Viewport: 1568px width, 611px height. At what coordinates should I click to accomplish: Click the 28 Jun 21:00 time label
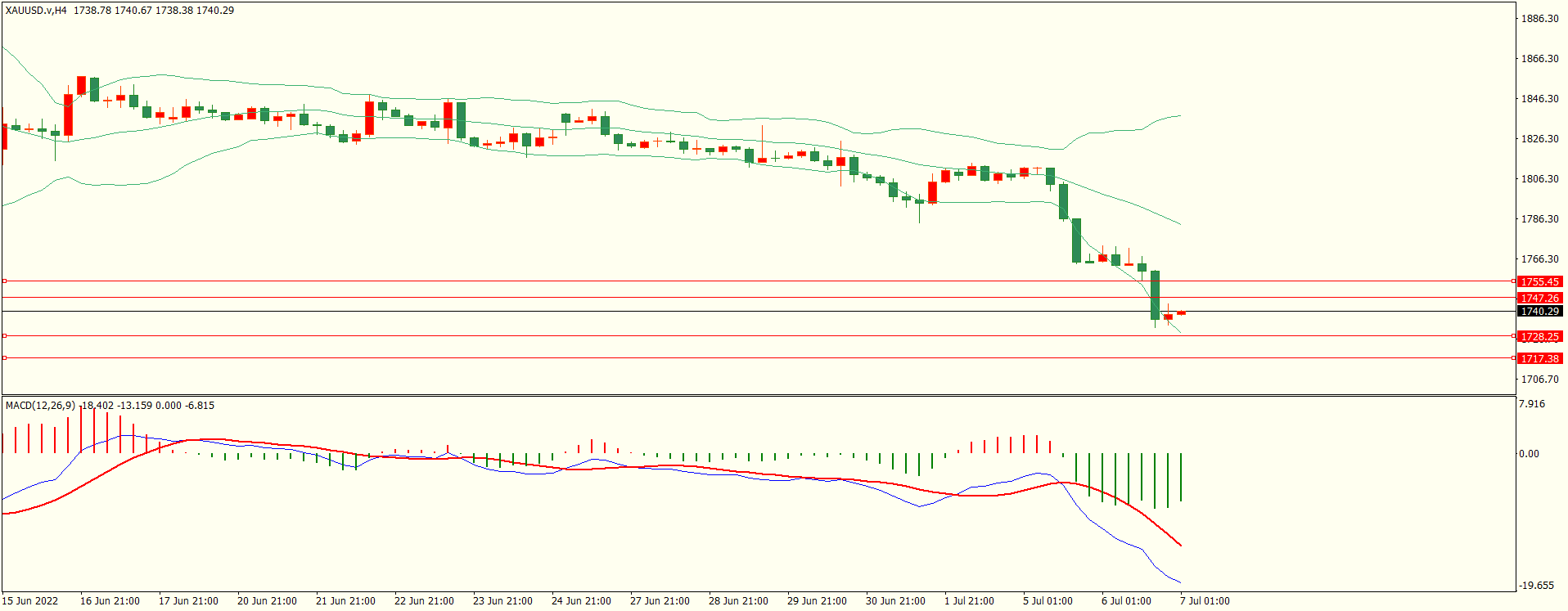click(x=738, y=601)
